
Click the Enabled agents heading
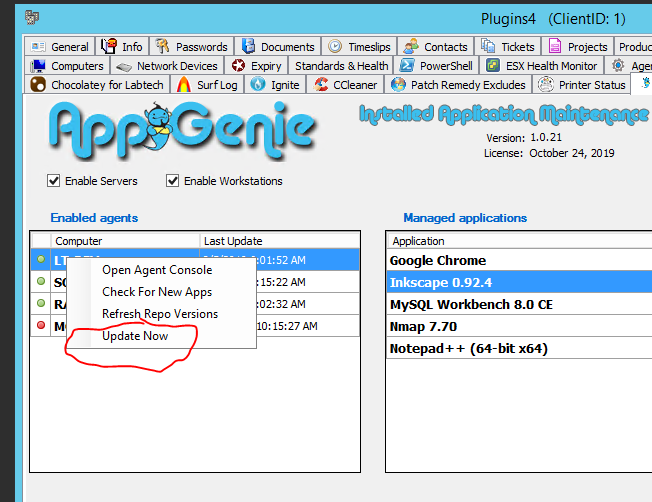coord(94,218)
